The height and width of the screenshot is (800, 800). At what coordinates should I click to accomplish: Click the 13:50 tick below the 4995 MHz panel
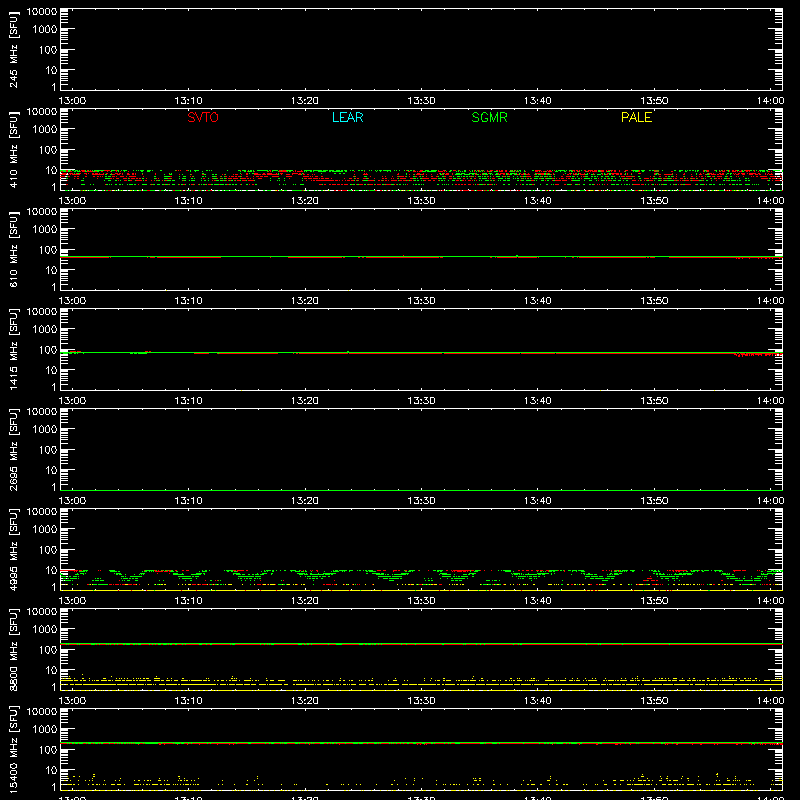(x=654, y=601)
